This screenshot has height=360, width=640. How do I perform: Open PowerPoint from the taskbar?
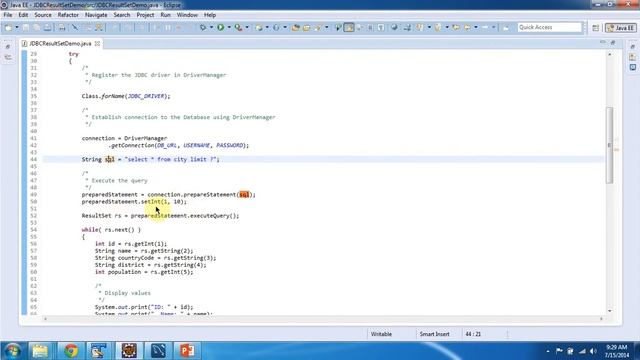[187, 351]
